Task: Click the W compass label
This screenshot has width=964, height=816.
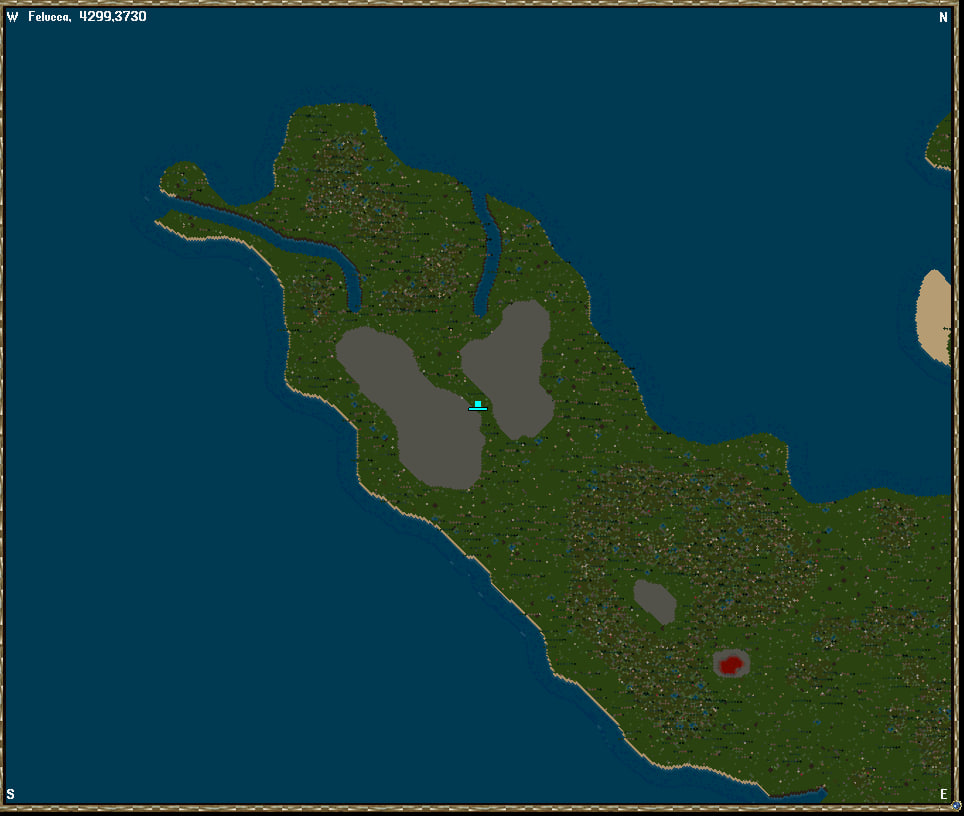Action: (12, 17)
